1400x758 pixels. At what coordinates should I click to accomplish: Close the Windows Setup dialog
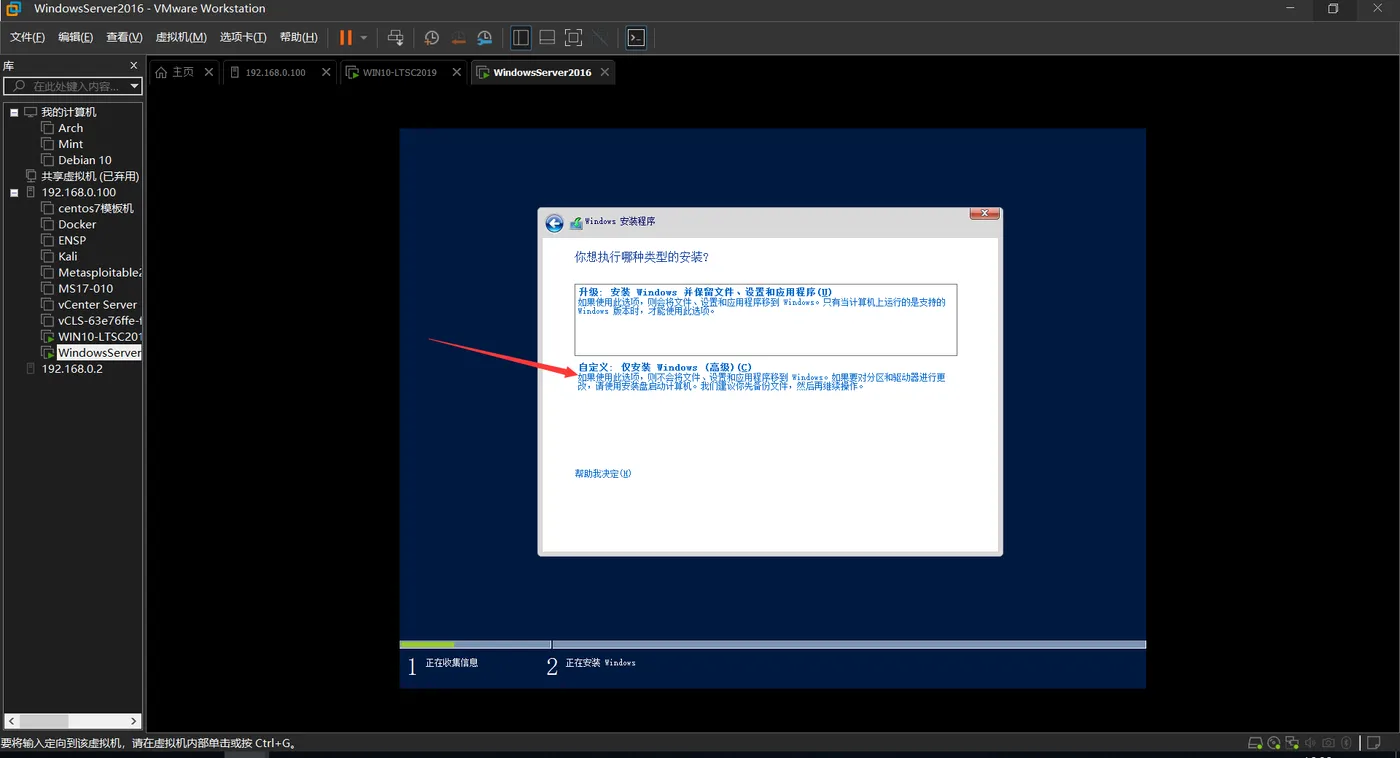click(x=985, y=214)
